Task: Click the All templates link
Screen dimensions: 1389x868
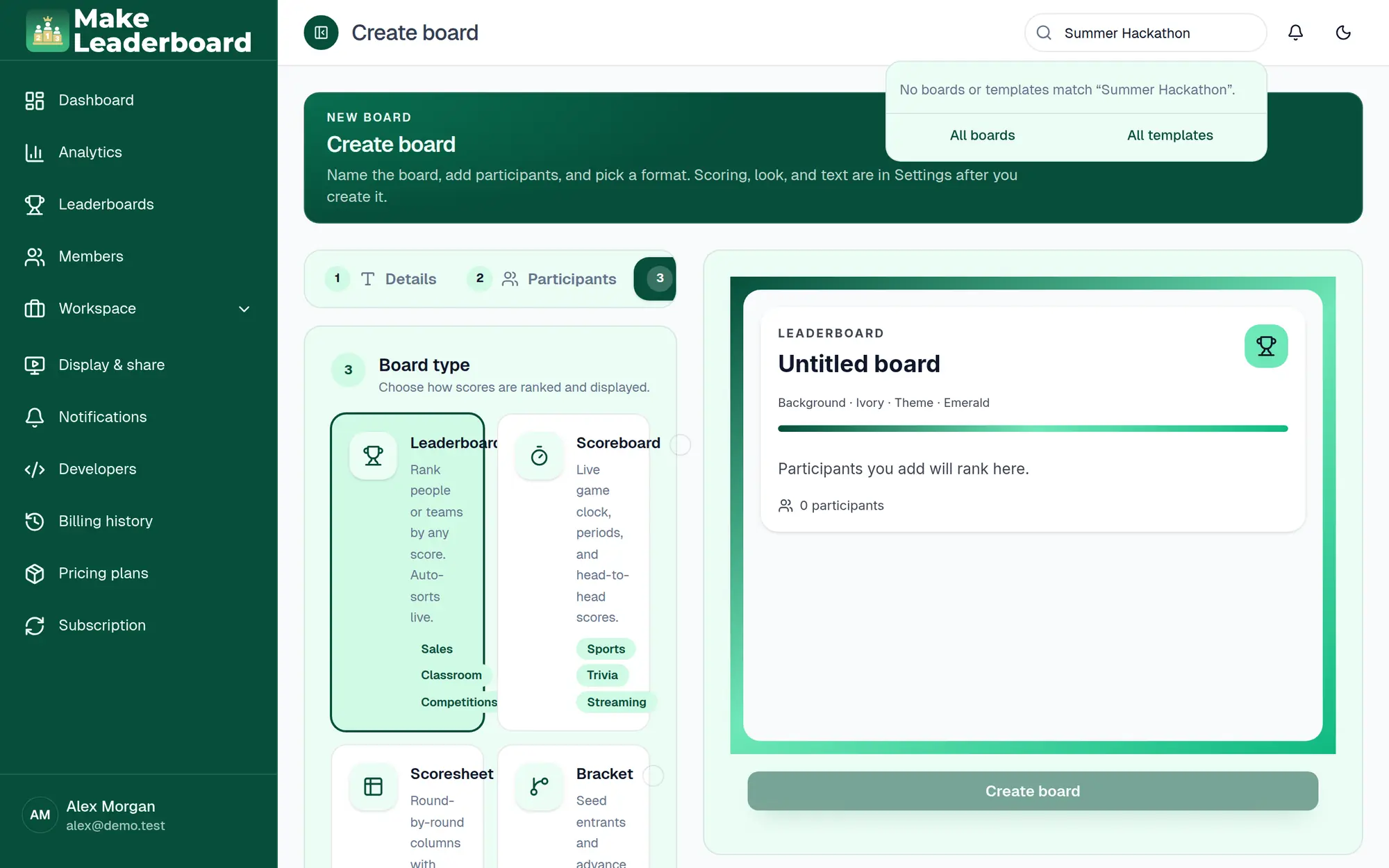Action: pyautogui.click(x=1170, y=135)
